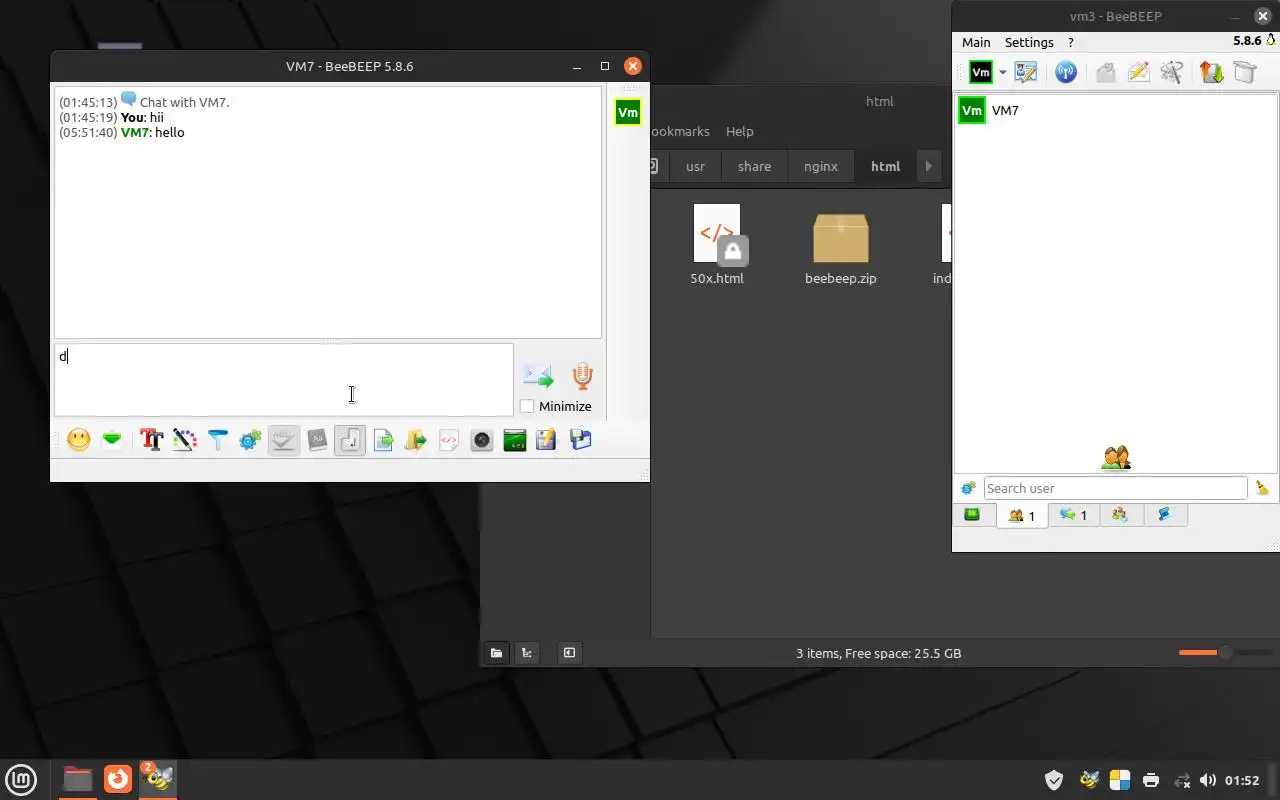This screenshot has width=1280, height=800.
Task: Open the emoticon smiley picker
Action: coord(79,439)
